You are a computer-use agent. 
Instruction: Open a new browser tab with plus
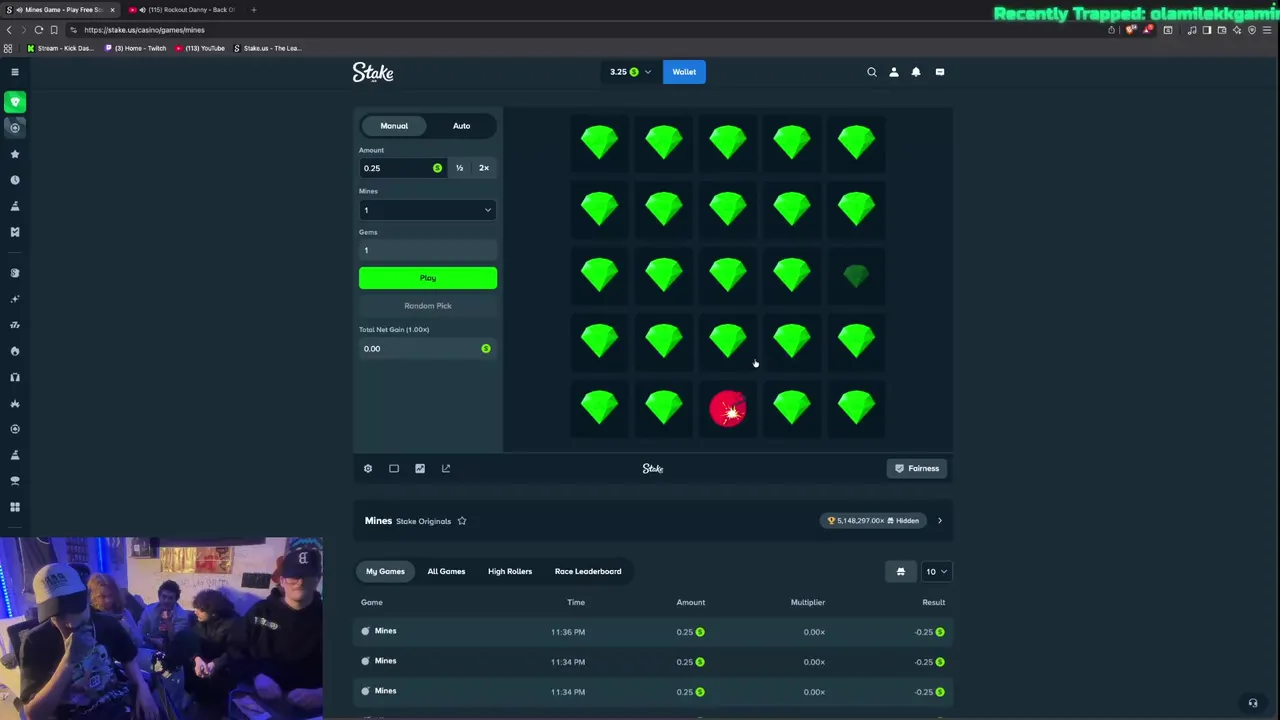tap(254, 10)
